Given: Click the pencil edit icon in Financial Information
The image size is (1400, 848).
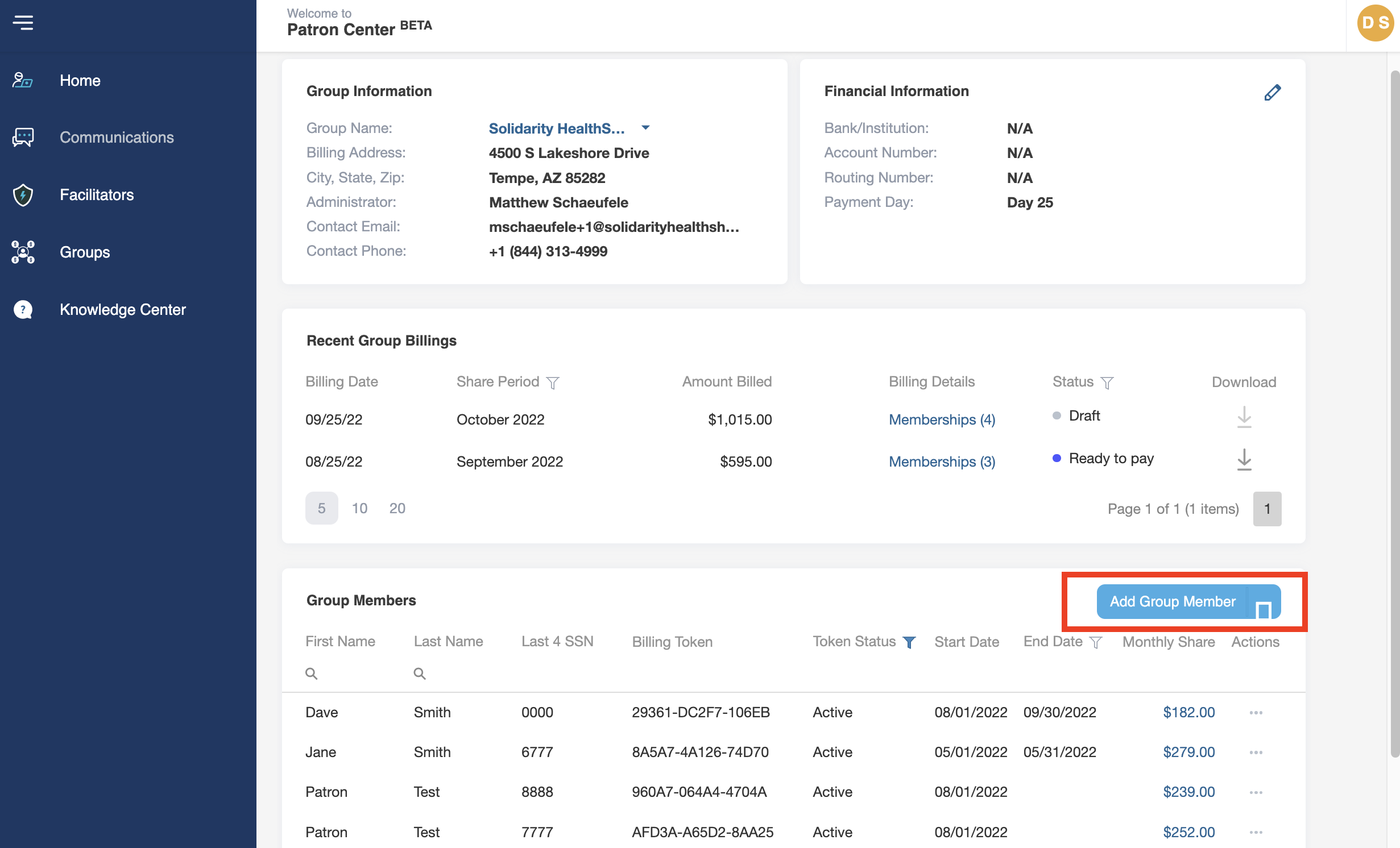Looking at the screenshot, I should 1272,92.
